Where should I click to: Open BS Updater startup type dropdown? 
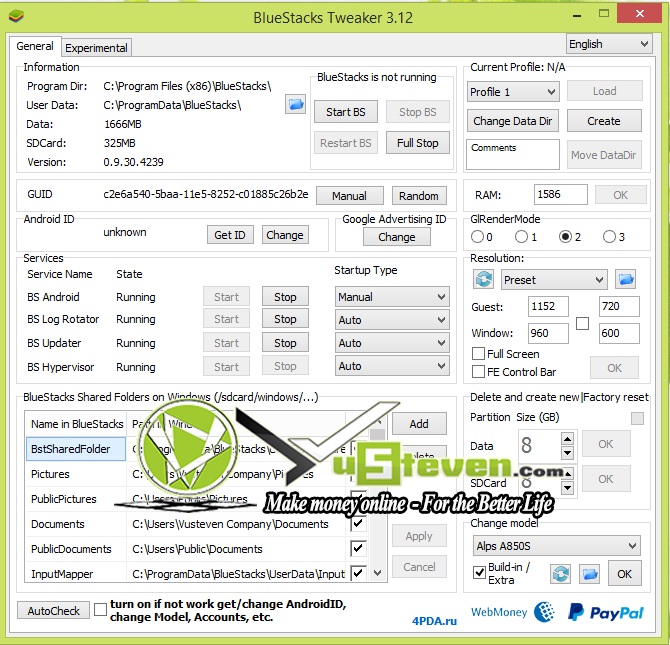coord(392,343)
